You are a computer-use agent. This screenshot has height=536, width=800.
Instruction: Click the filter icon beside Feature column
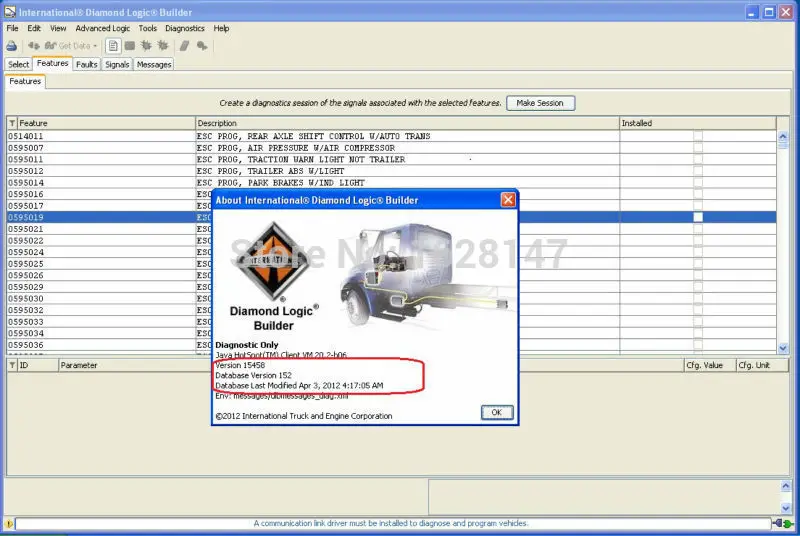12,123
